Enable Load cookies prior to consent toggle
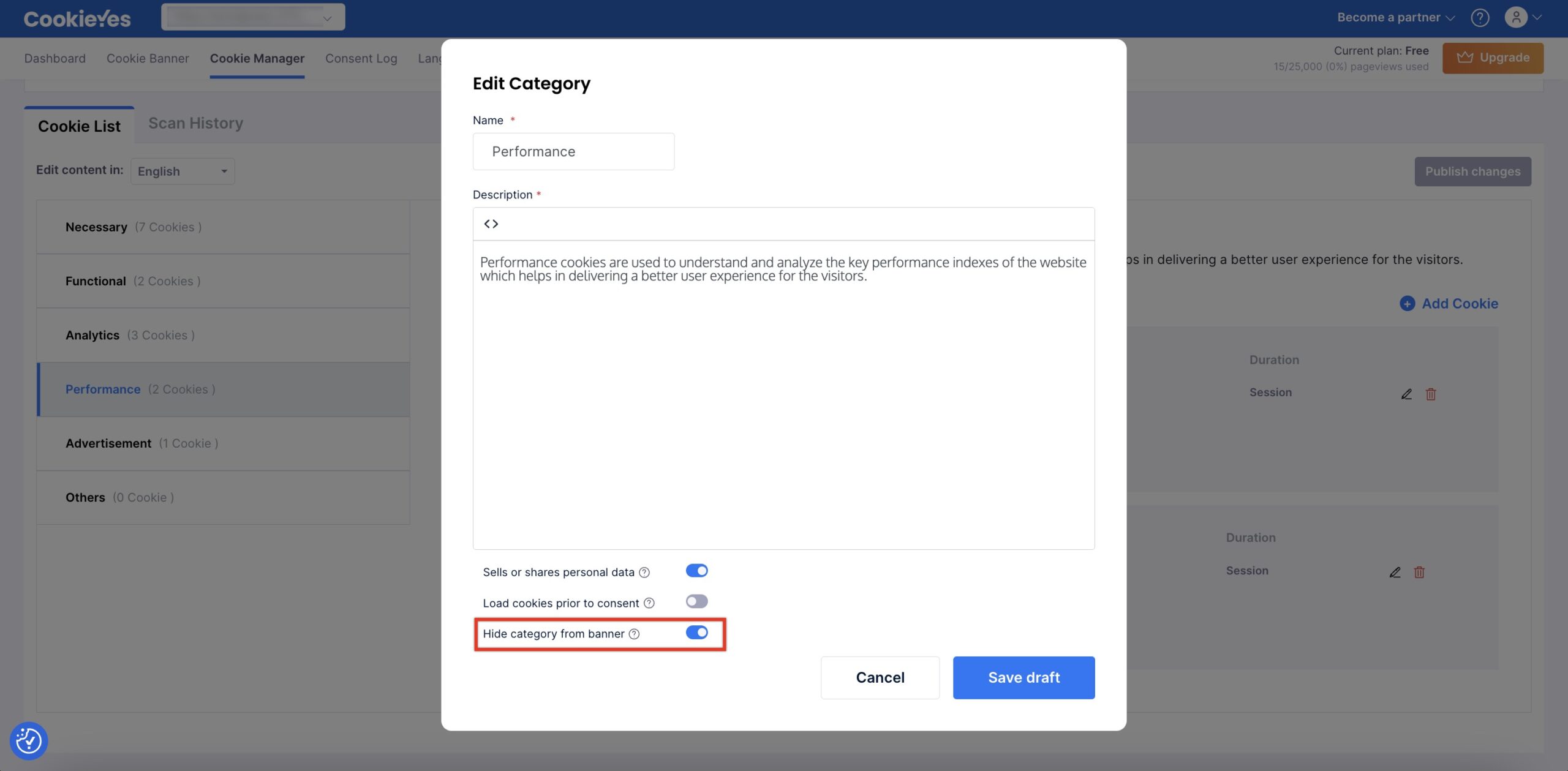The height and width of the screenshot is (771, 1568). point(696,601)
